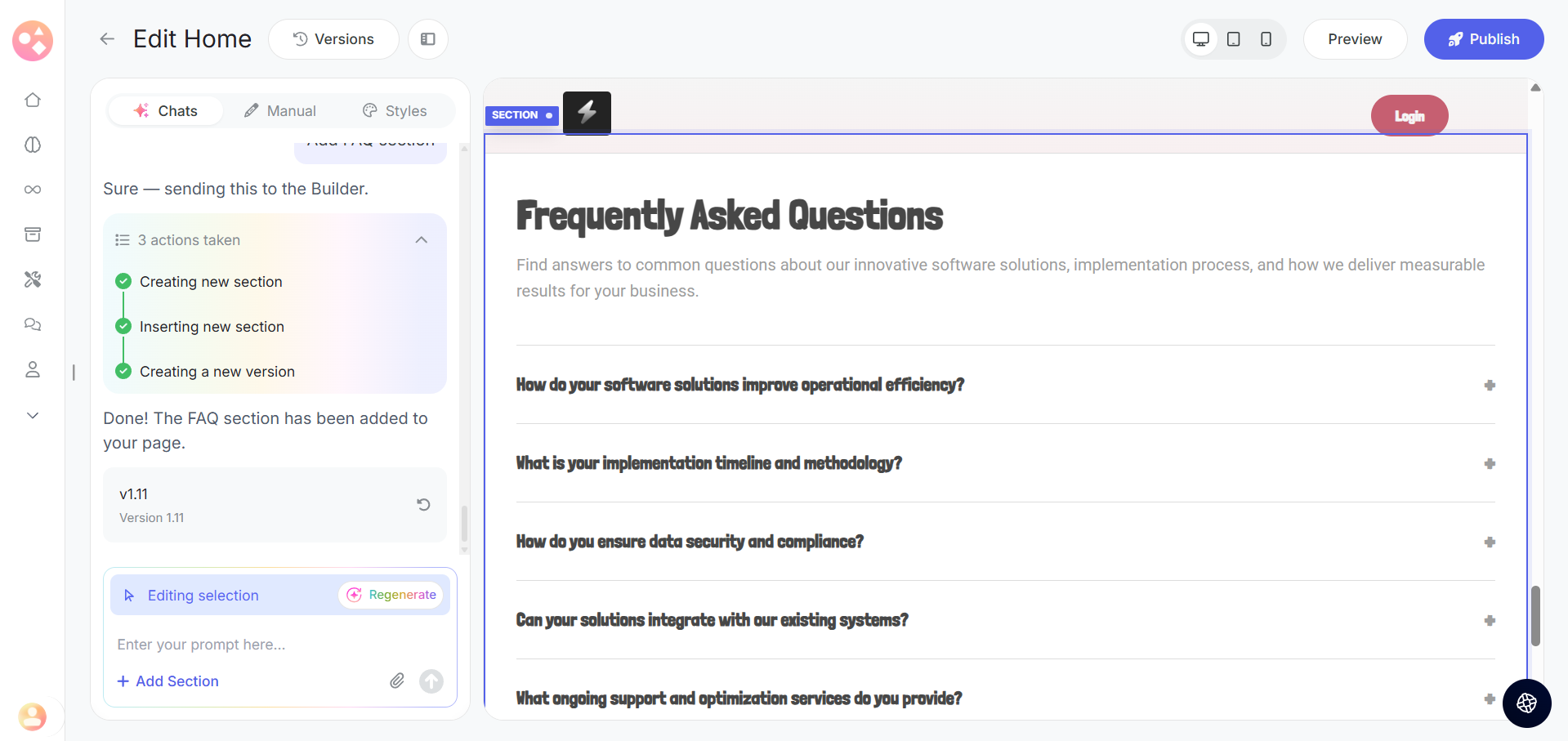Open the tools icon in sidebar

(x=33, y=279)
